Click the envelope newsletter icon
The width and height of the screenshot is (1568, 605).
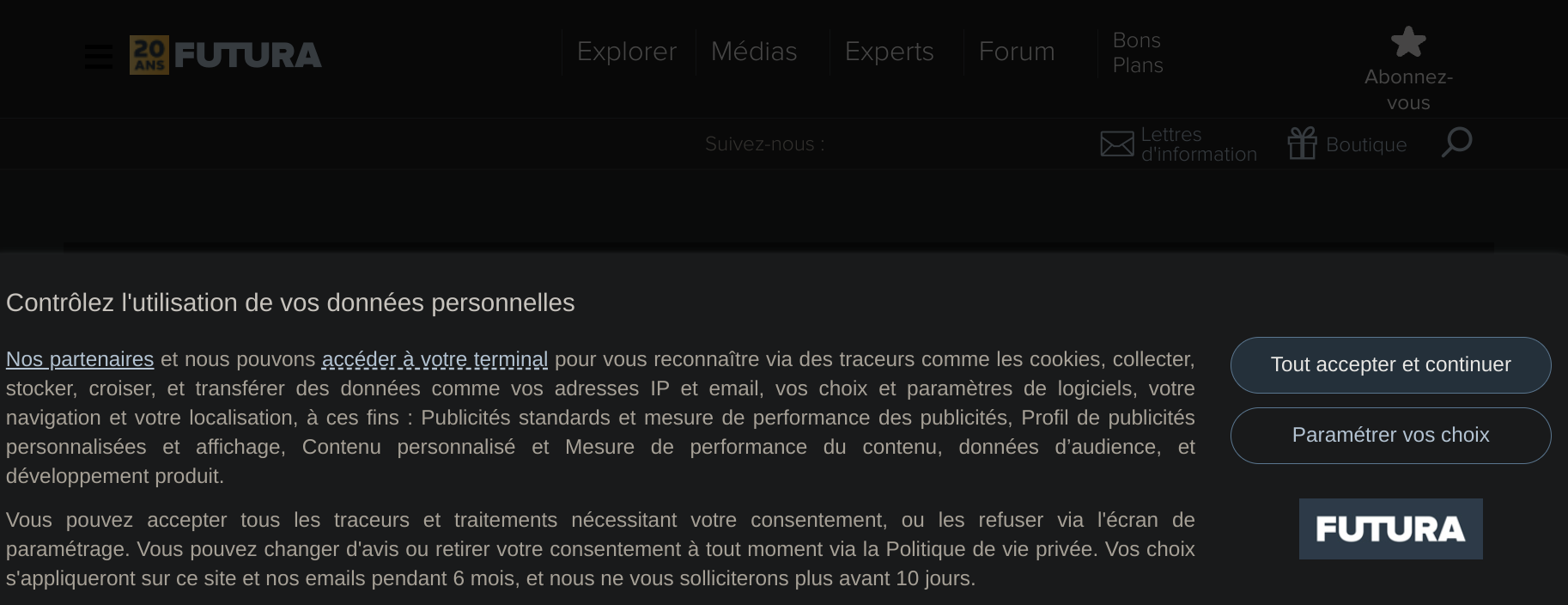tap(1116, 144)
